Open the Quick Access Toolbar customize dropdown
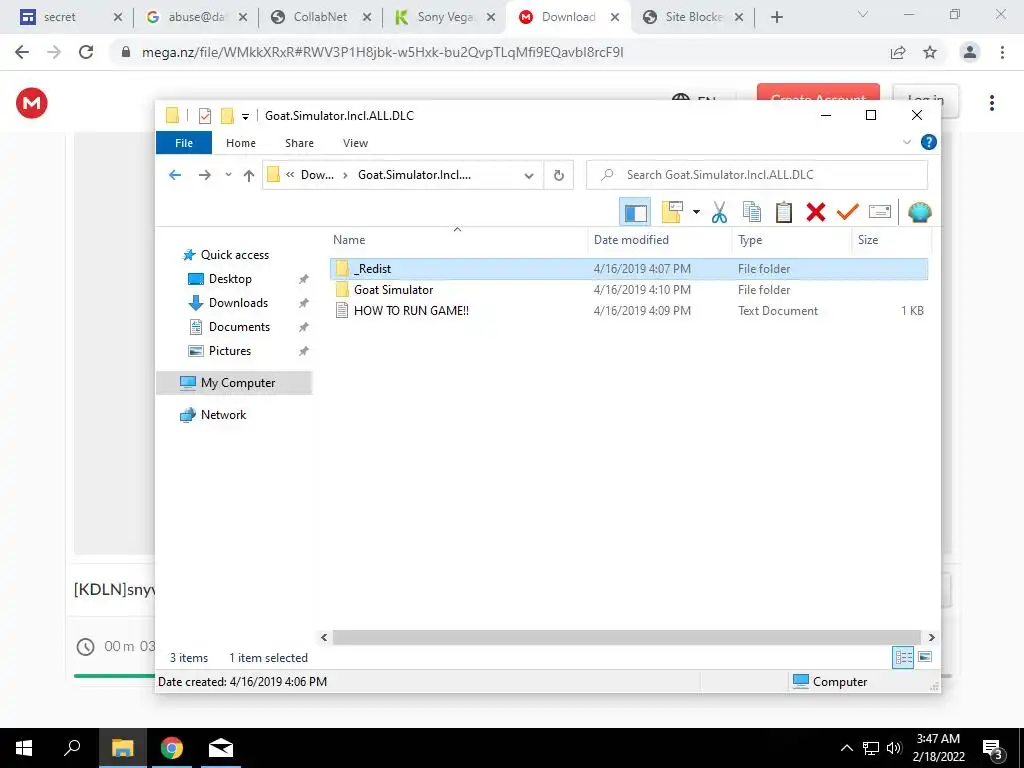 pos(245,116)
